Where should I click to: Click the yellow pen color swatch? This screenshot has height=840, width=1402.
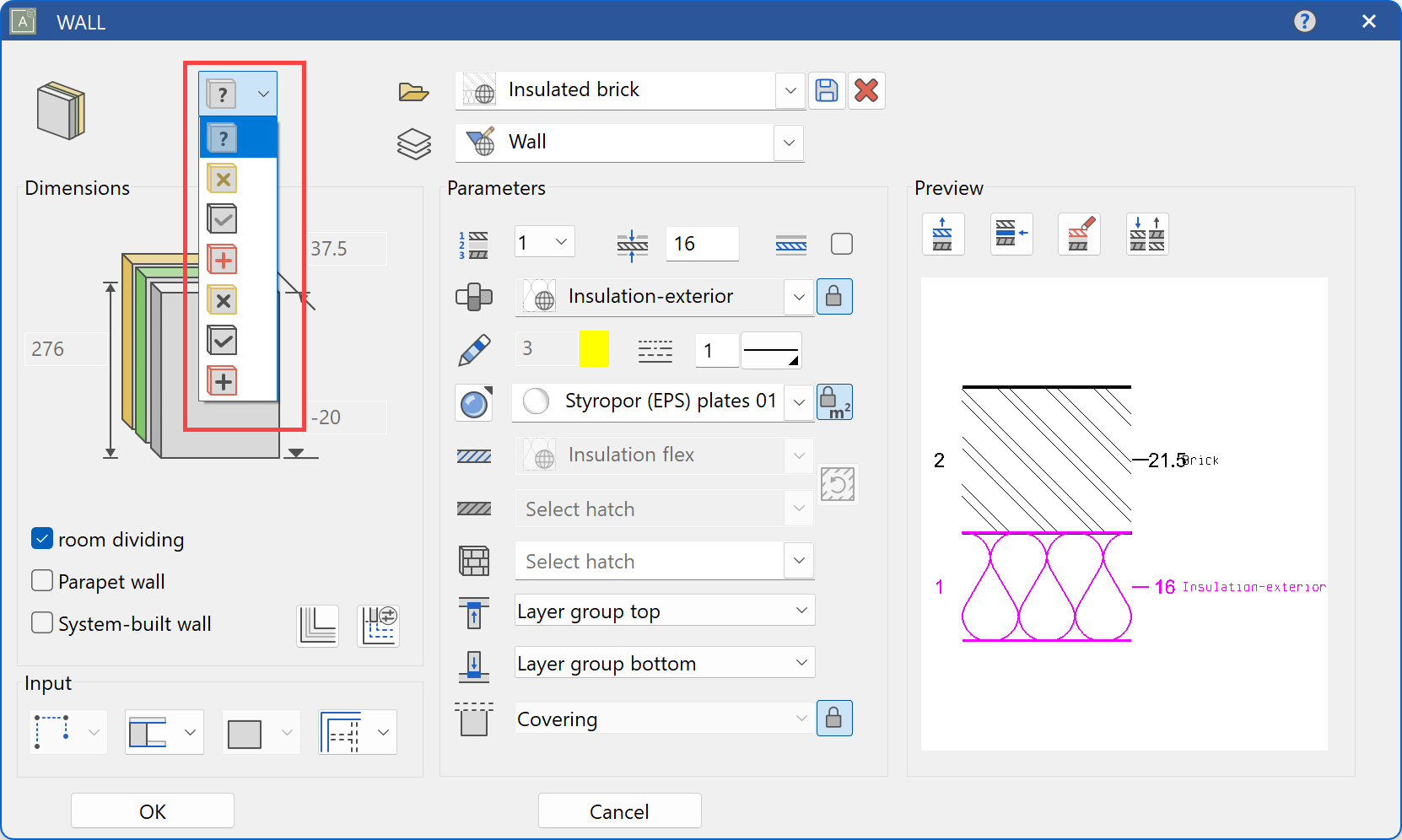[594, 348]
